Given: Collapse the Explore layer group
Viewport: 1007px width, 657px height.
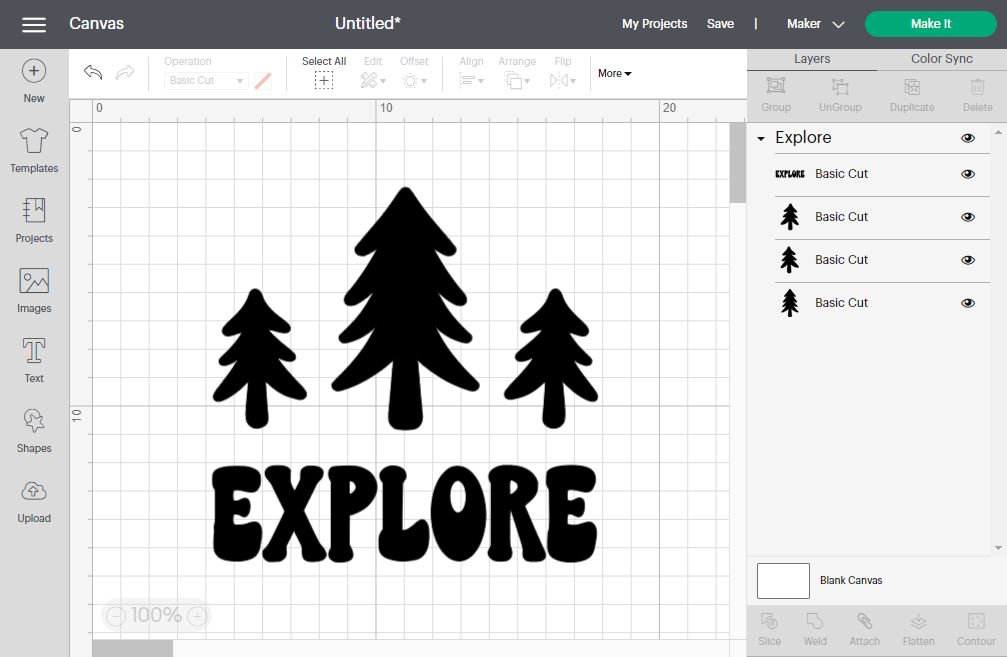Looking at the screenshot, I should [762, 137].
